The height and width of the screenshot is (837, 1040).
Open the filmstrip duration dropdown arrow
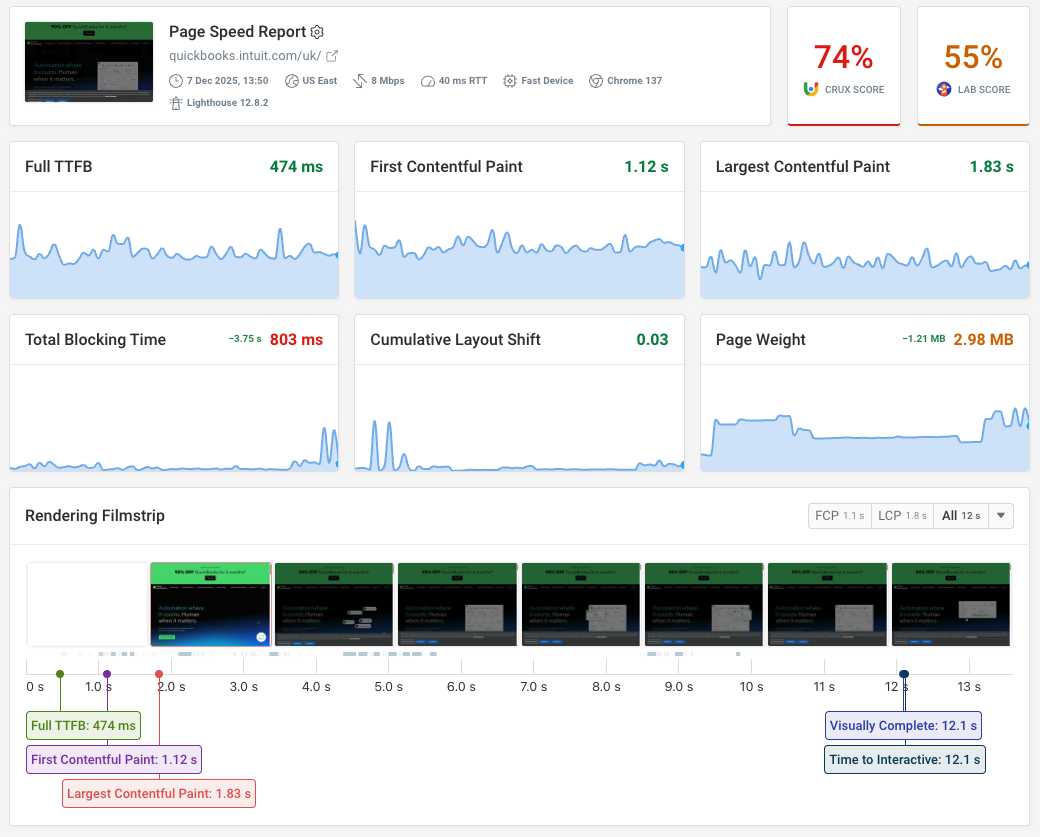coord(1000,515)
